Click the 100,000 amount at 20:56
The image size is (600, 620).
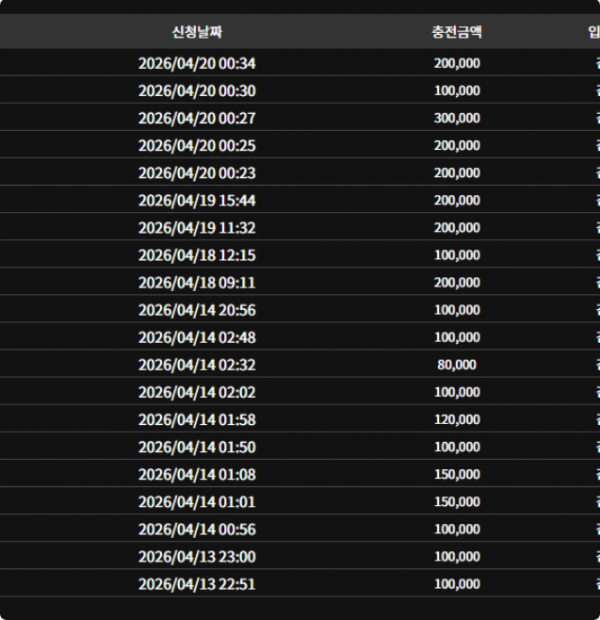tap(457, 310)
